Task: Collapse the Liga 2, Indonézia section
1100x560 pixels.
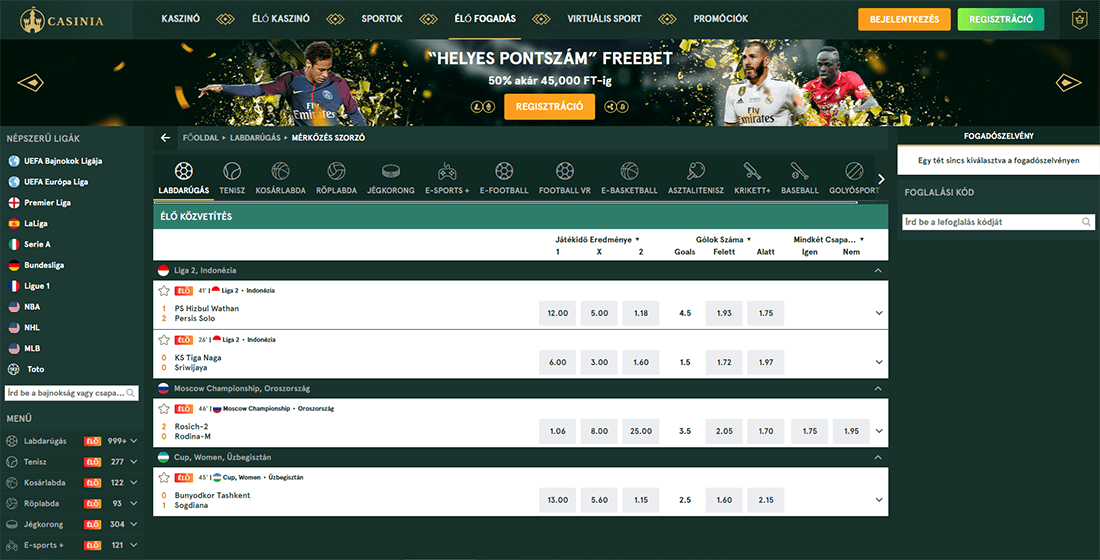Action: click(878, 270)
